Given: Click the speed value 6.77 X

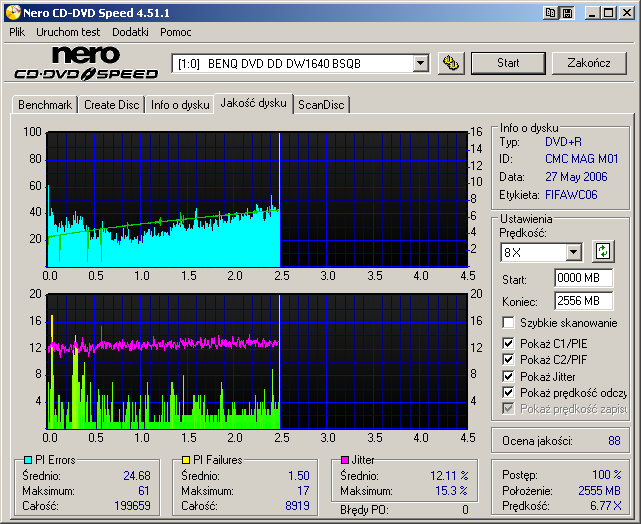Looking at the screenshot, I should pos(605,506).
